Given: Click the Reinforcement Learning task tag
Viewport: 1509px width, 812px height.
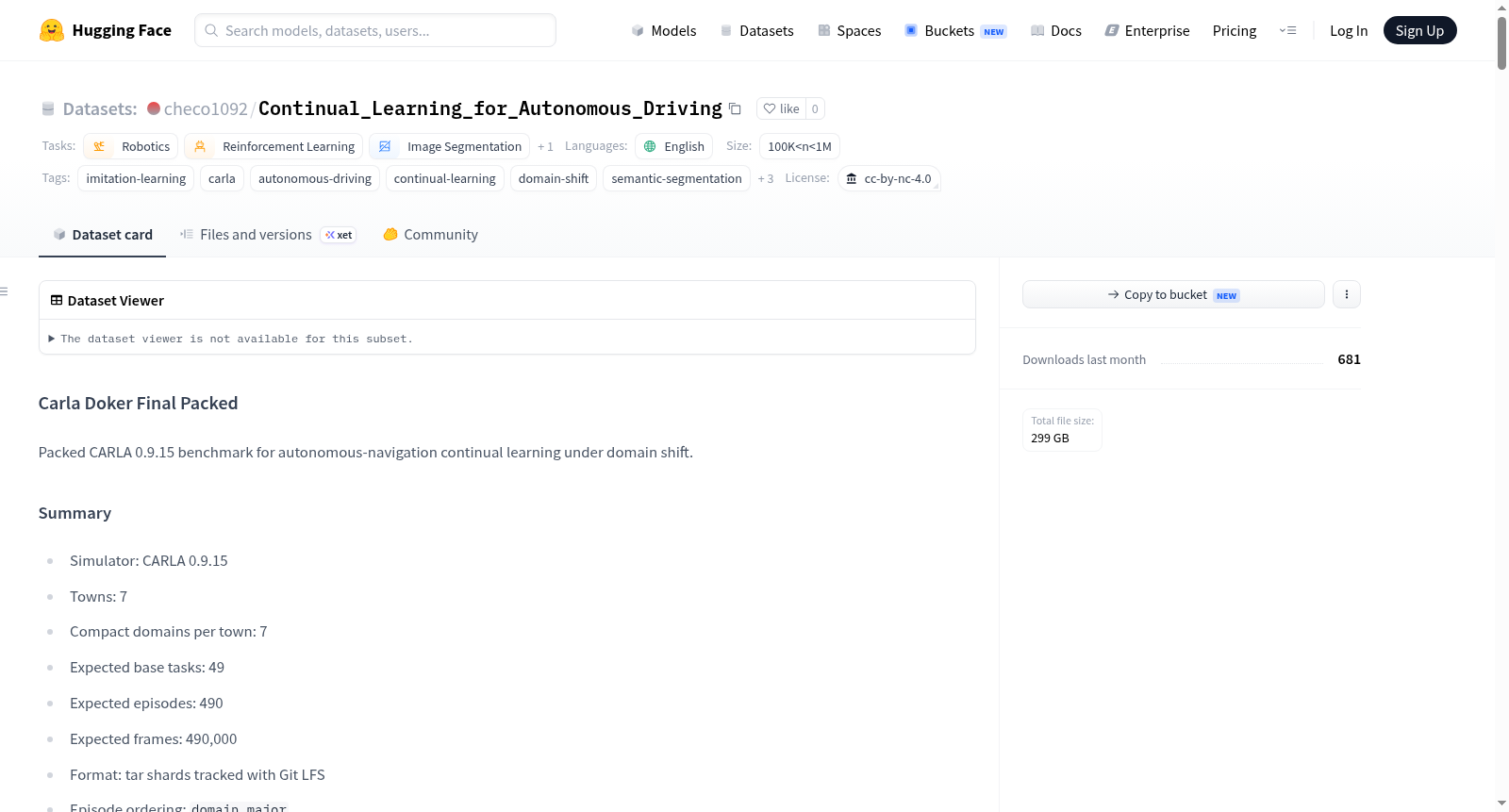Looking at the screenshot, I should [x=274, y=146].
